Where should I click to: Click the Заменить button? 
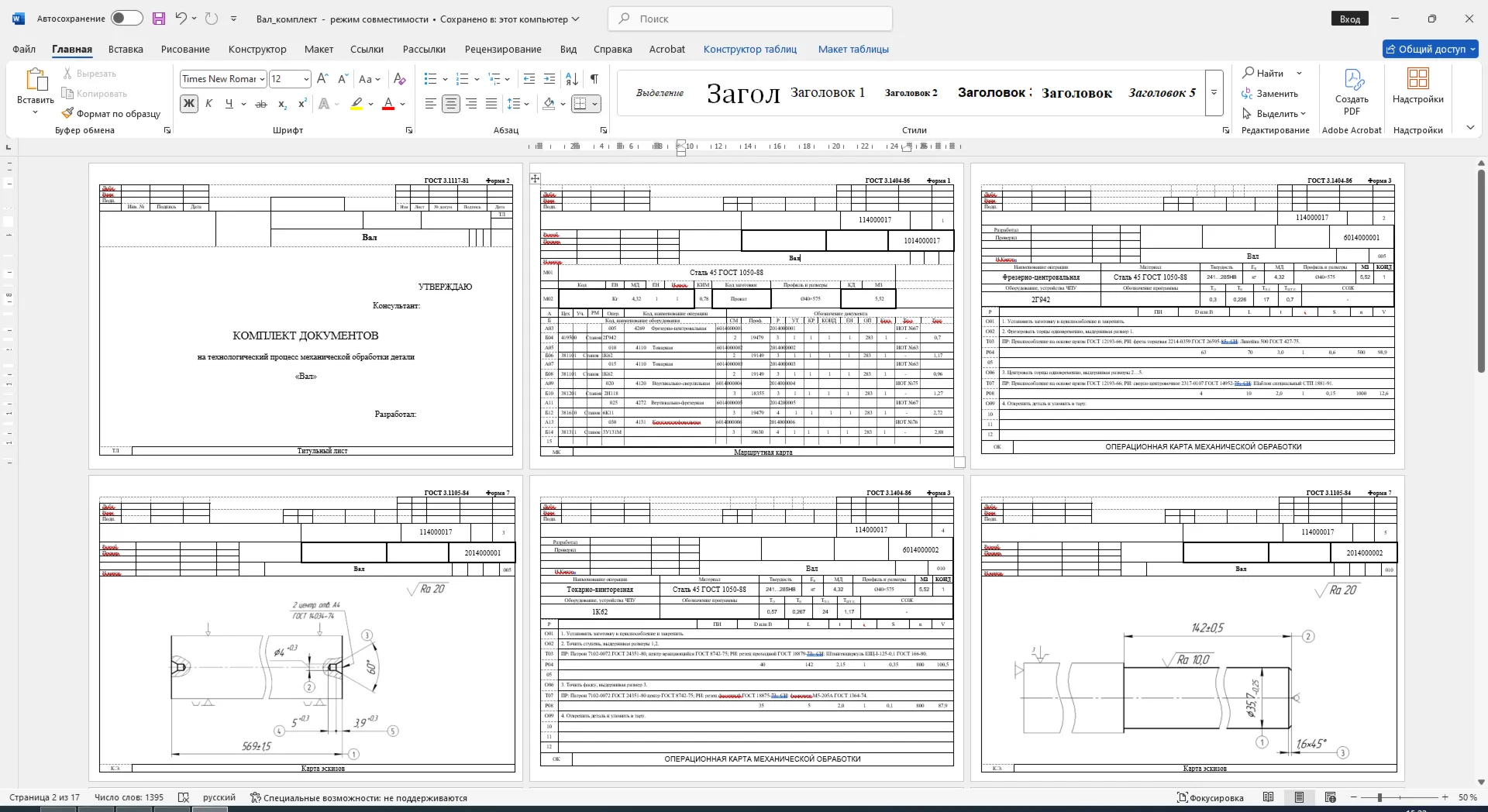click(x=1269, y=94)
